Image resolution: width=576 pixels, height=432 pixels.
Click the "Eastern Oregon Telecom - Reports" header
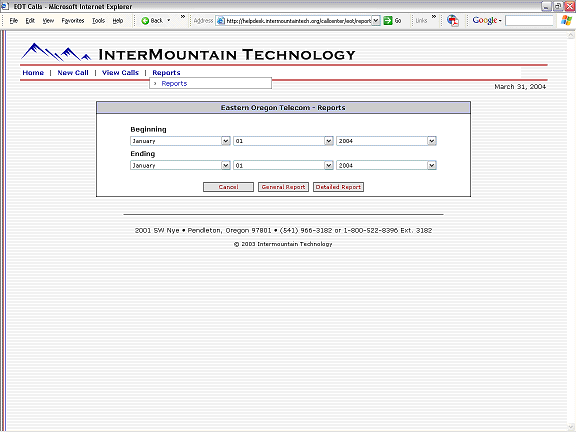click(x=283, y=108)
